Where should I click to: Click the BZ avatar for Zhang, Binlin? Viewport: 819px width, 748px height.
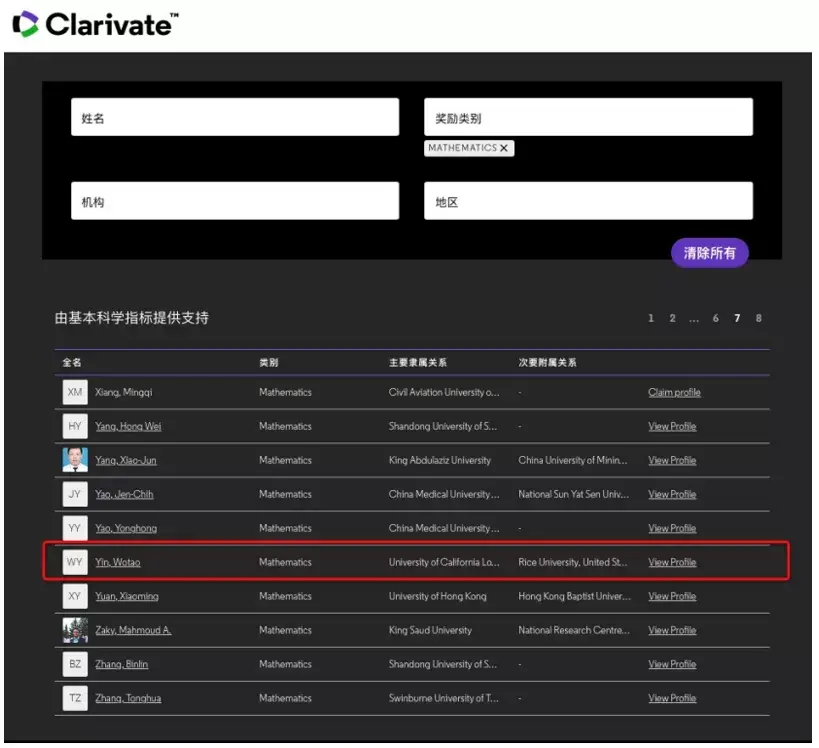coord(75,664)
